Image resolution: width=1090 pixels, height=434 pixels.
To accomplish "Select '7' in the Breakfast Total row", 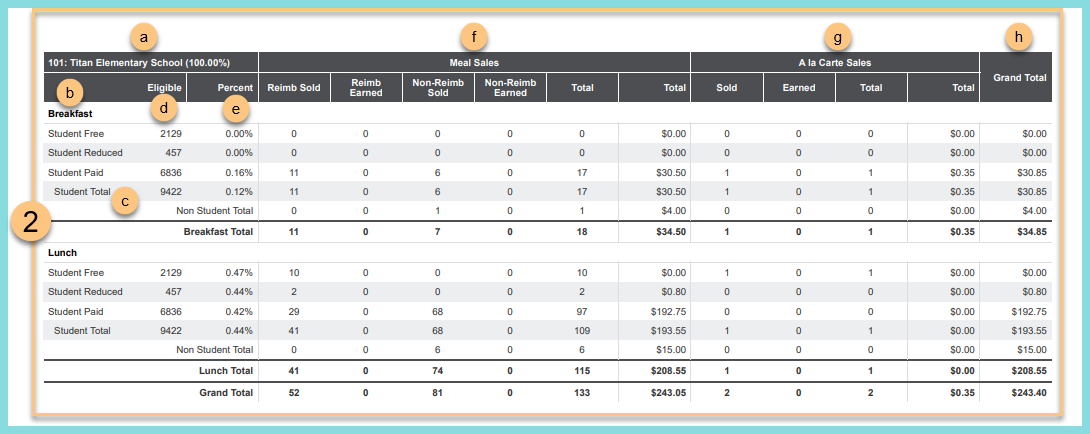I will (438, 231).
